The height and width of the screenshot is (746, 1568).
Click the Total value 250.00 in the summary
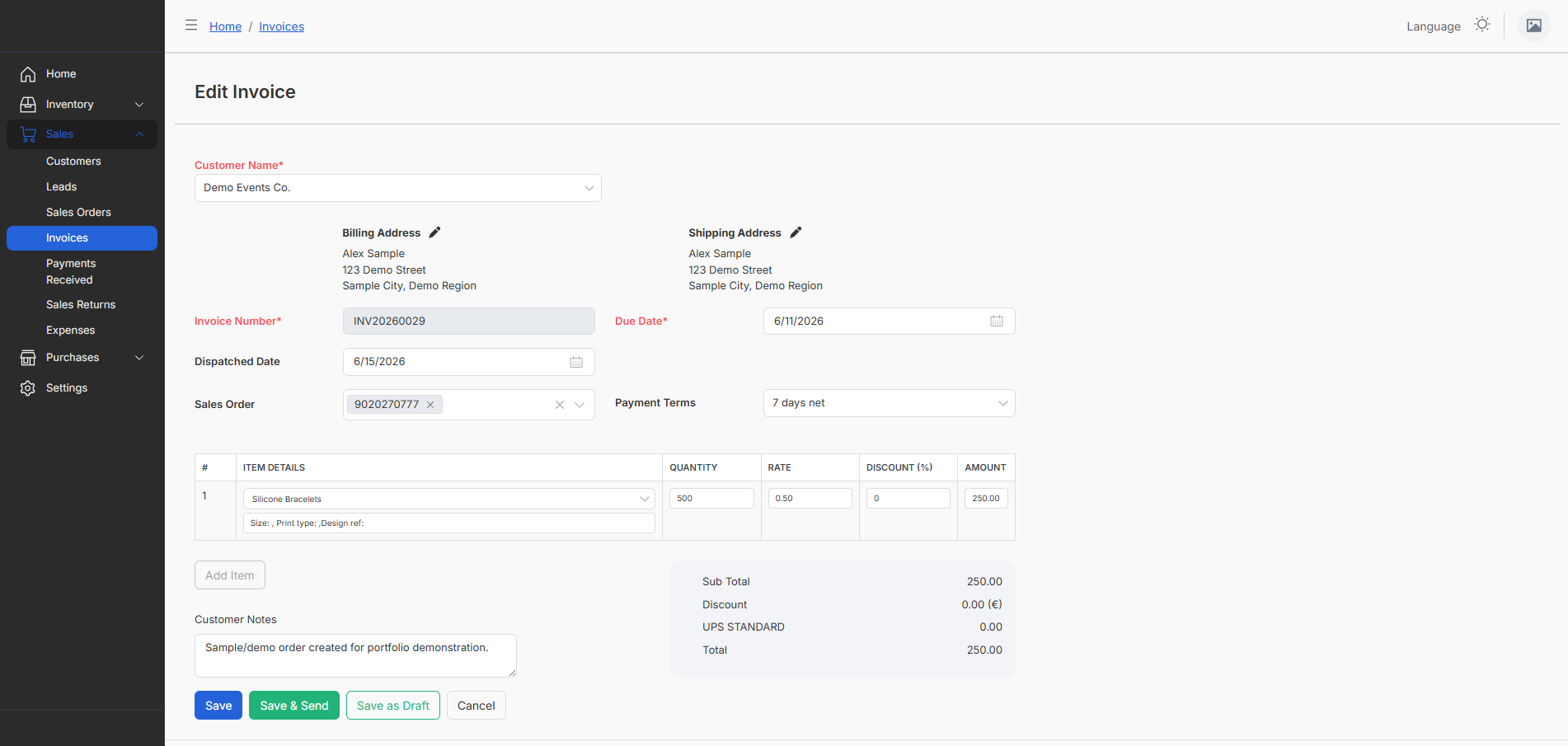(984, 650)
